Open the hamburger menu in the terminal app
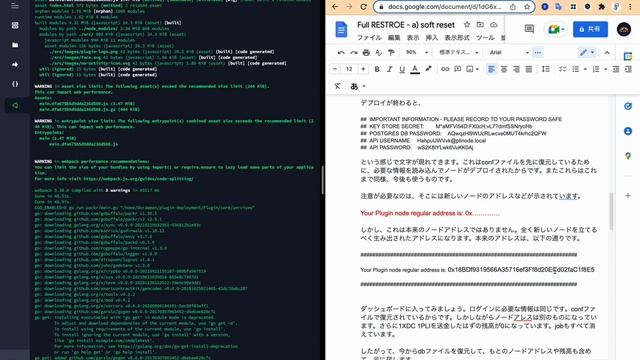 [x=15, y=6]
